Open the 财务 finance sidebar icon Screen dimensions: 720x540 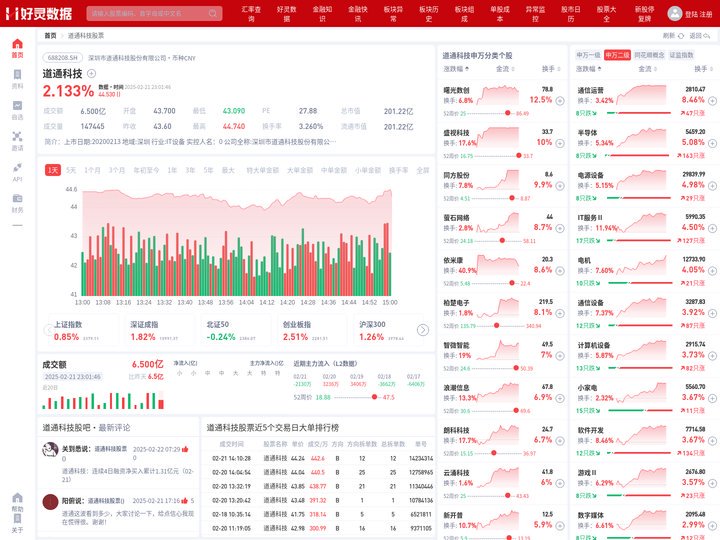17,198
